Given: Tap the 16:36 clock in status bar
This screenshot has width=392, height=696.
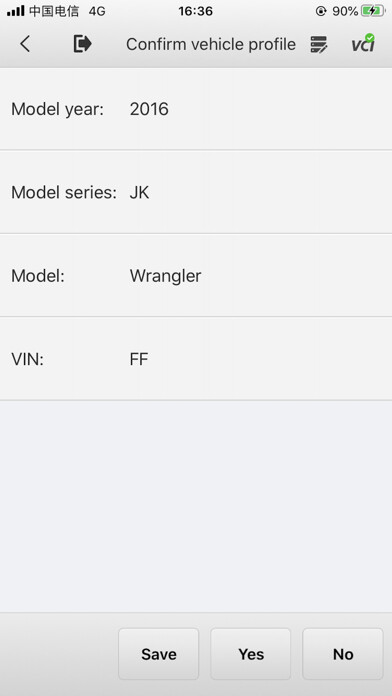Looking at the screenshot, I should tap(196, 11).
